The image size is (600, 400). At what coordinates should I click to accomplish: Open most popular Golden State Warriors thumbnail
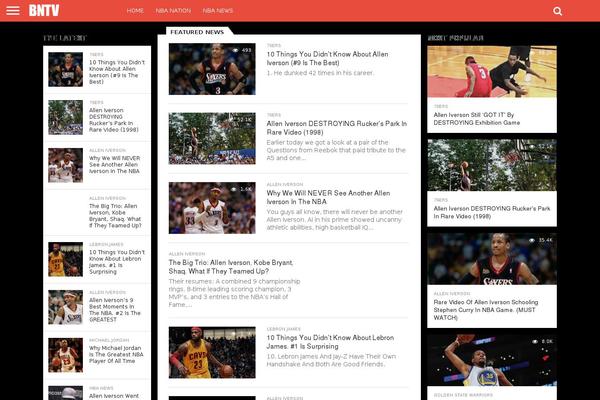[492, 360]
